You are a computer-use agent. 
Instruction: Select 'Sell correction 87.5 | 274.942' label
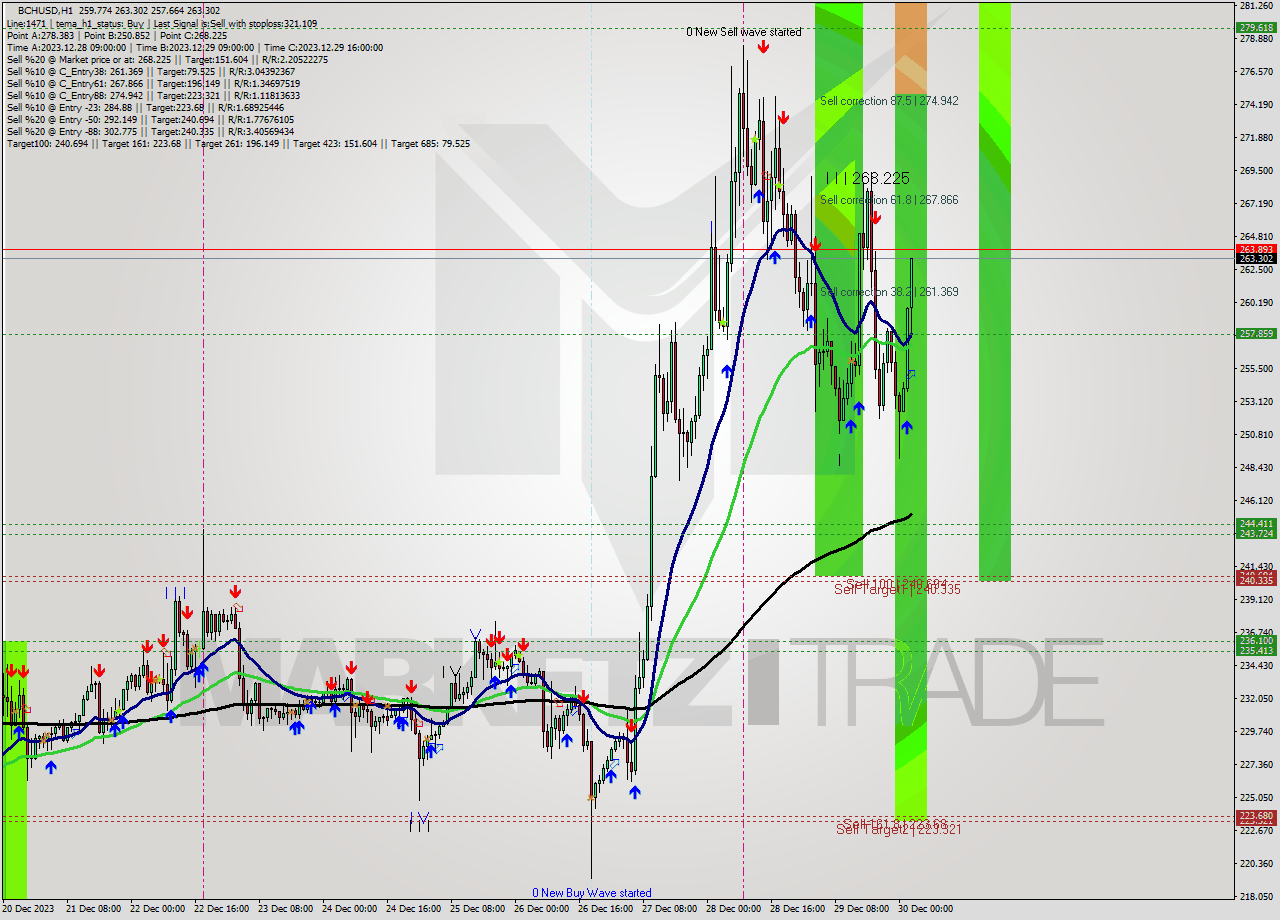(889, 101)
